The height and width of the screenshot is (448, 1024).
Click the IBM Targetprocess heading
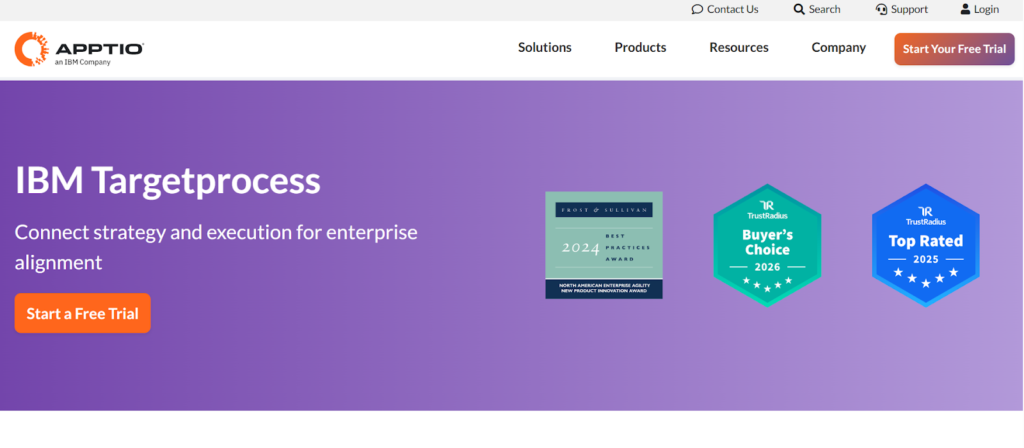[168, 181]
